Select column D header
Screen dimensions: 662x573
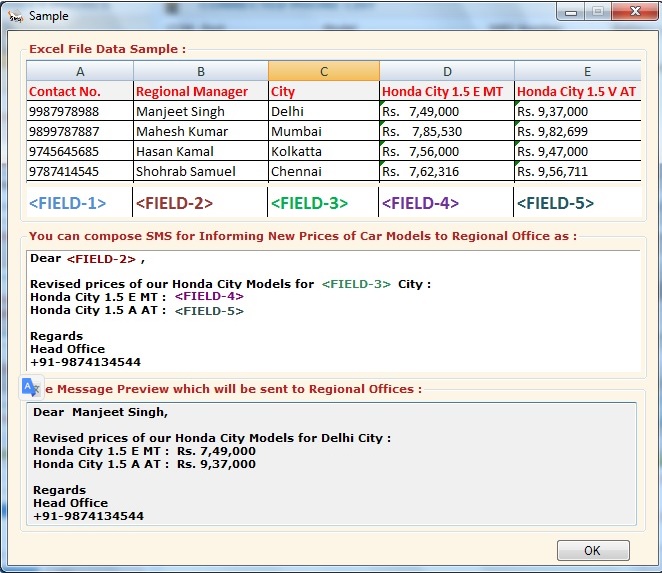click(447, 71)
